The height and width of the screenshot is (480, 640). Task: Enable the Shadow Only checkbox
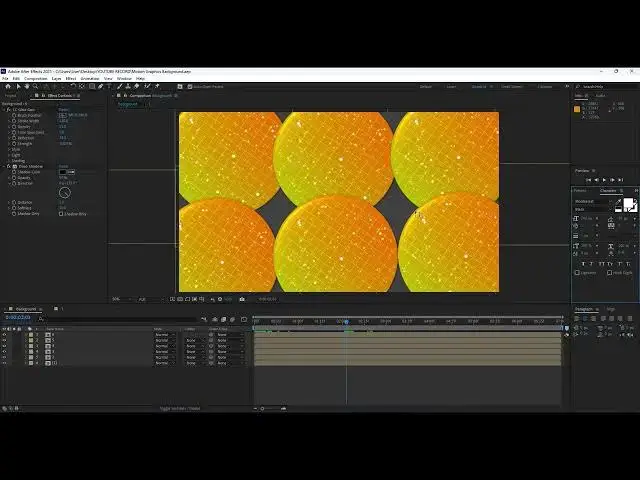61,213
